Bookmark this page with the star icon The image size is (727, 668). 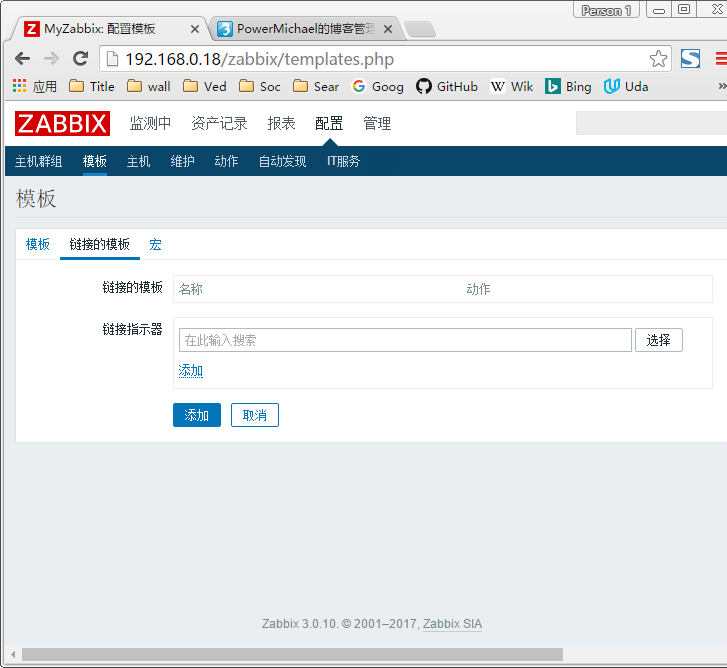click(x=658, y=59)
